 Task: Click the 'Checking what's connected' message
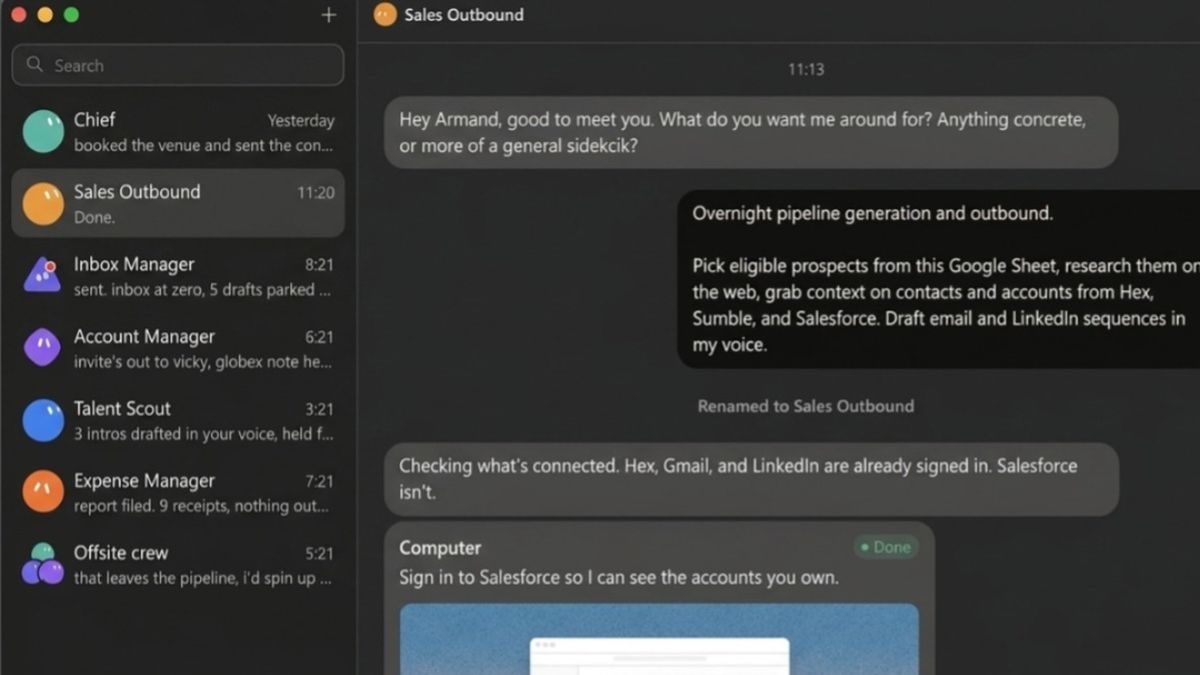[x=751, y=479]
